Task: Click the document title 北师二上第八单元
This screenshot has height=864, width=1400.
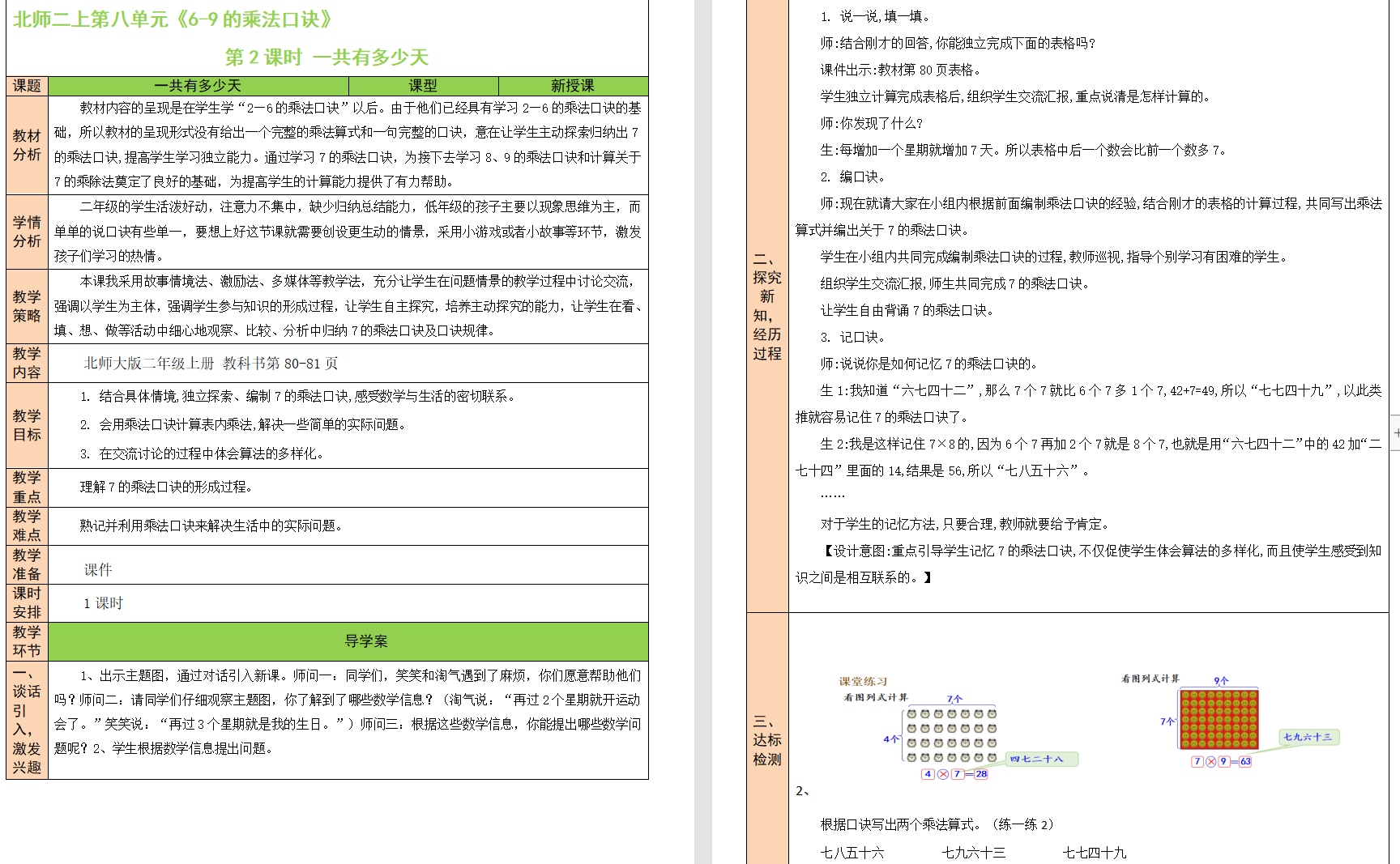Action: [x=173, y=19]
